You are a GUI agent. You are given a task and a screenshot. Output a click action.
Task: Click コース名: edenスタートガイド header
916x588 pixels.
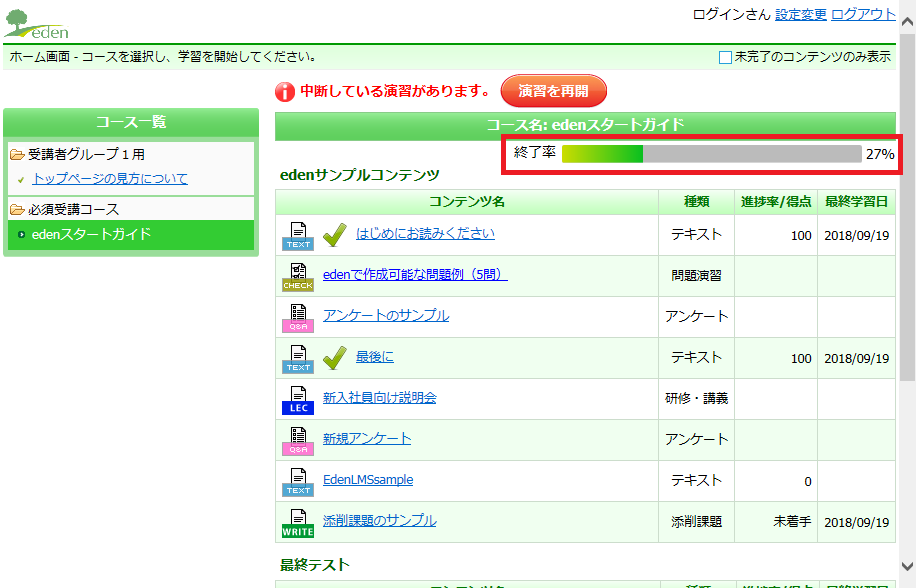click(x=585, y=125)
